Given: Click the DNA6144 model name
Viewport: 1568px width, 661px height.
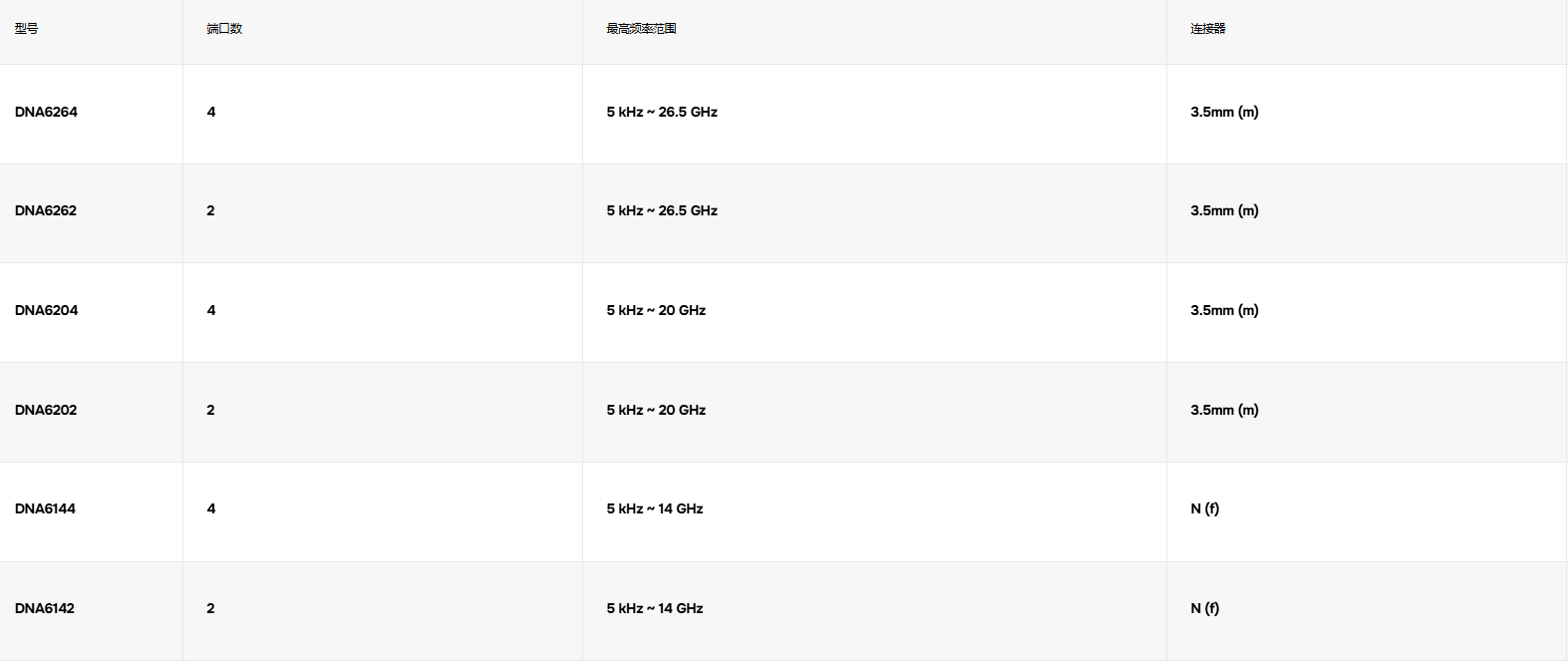Looking at the screenshot, I should [45, 508].
